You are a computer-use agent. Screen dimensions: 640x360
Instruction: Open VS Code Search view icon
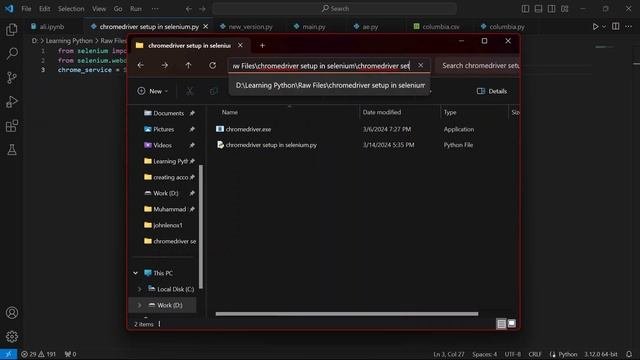(12, 53)
